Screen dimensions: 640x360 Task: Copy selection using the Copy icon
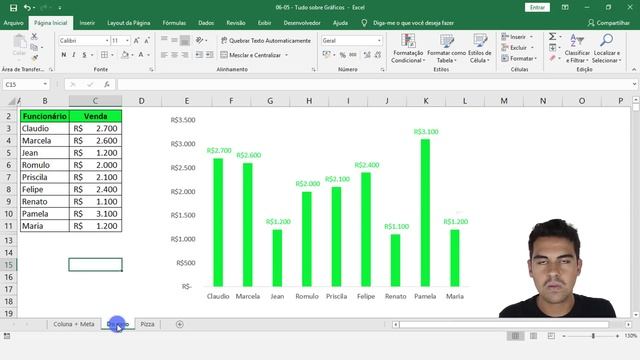tap(34, 47)
